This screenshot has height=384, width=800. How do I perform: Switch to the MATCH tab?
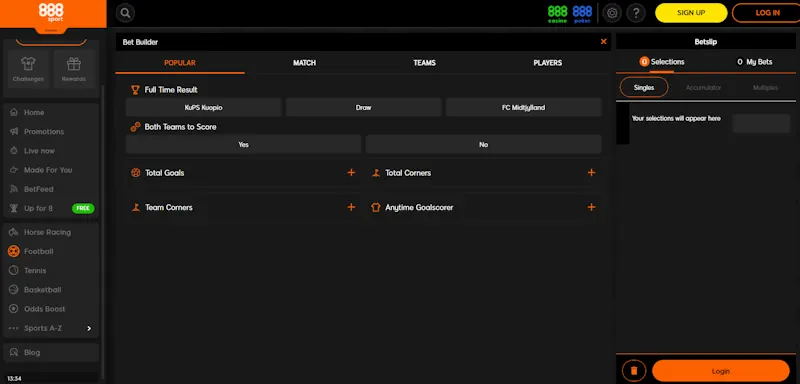coord(304,63)
